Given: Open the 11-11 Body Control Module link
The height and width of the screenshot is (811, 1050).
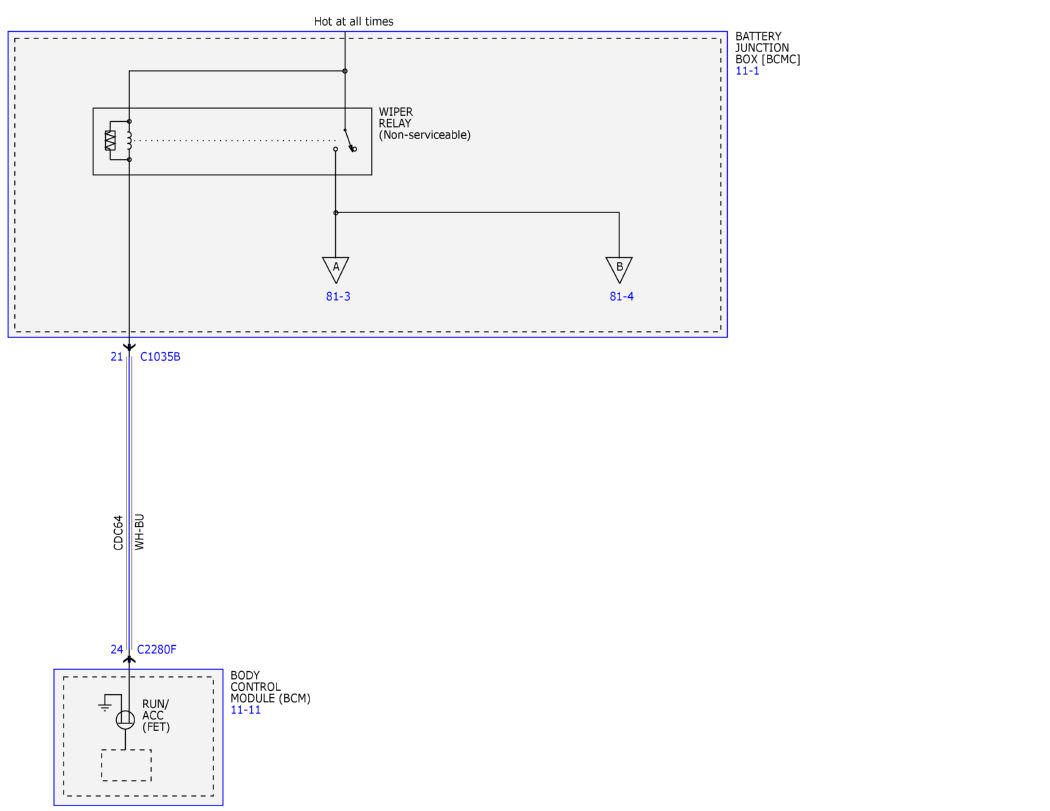Looking at the screenshot, I should click(246, 710).
